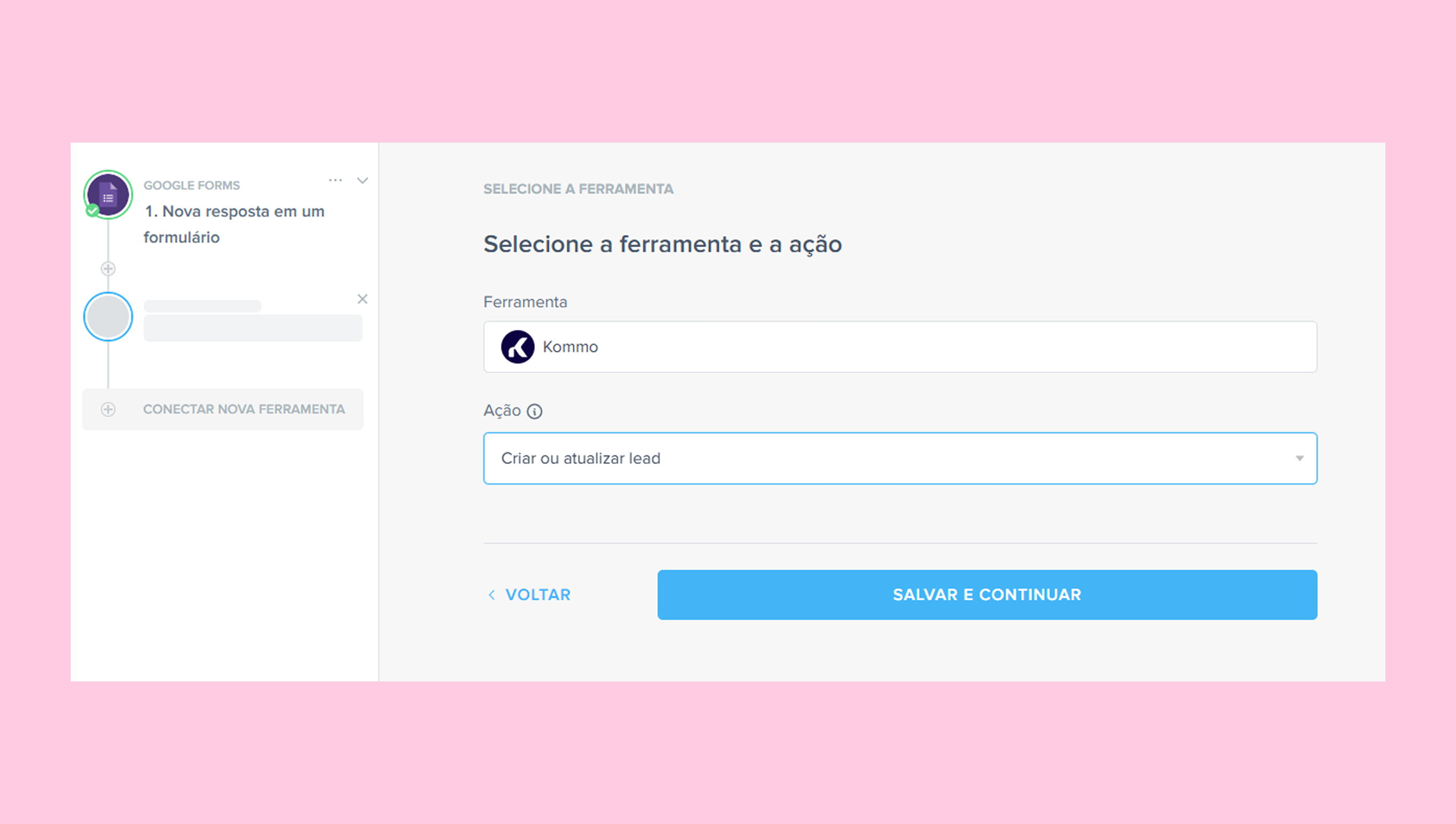Select the Criar ou atualizar lead combo box
The image size is (1456, 824).
[900, 459]
